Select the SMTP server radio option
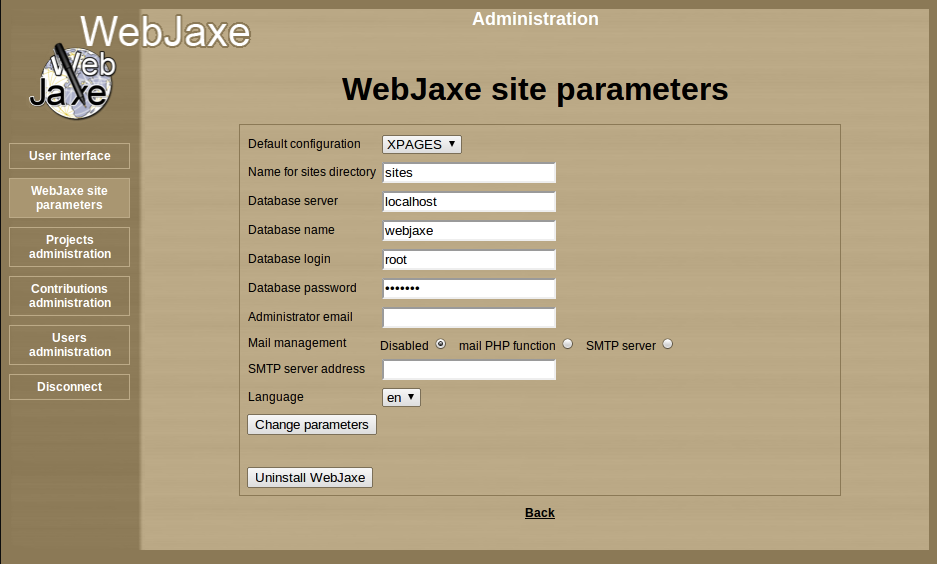 point(668,344)
